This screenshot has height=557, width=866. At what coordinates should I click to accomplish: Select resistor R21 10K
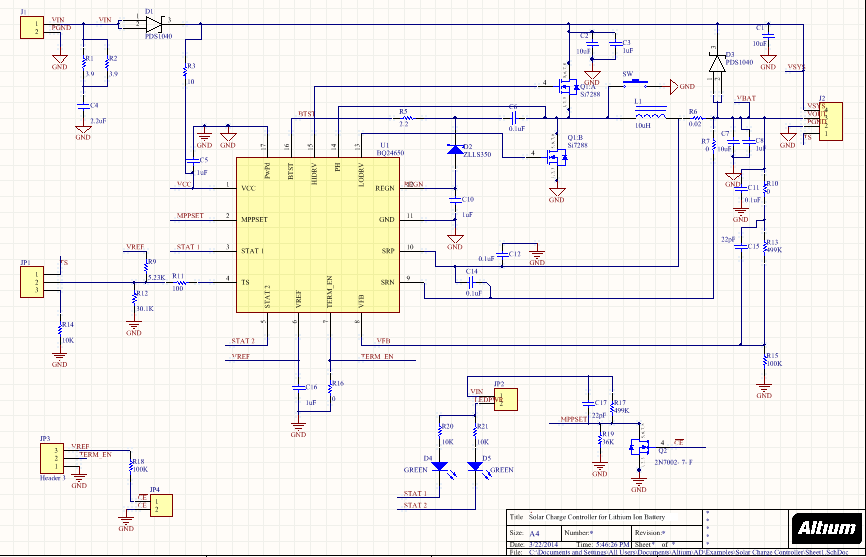point(475,431)
